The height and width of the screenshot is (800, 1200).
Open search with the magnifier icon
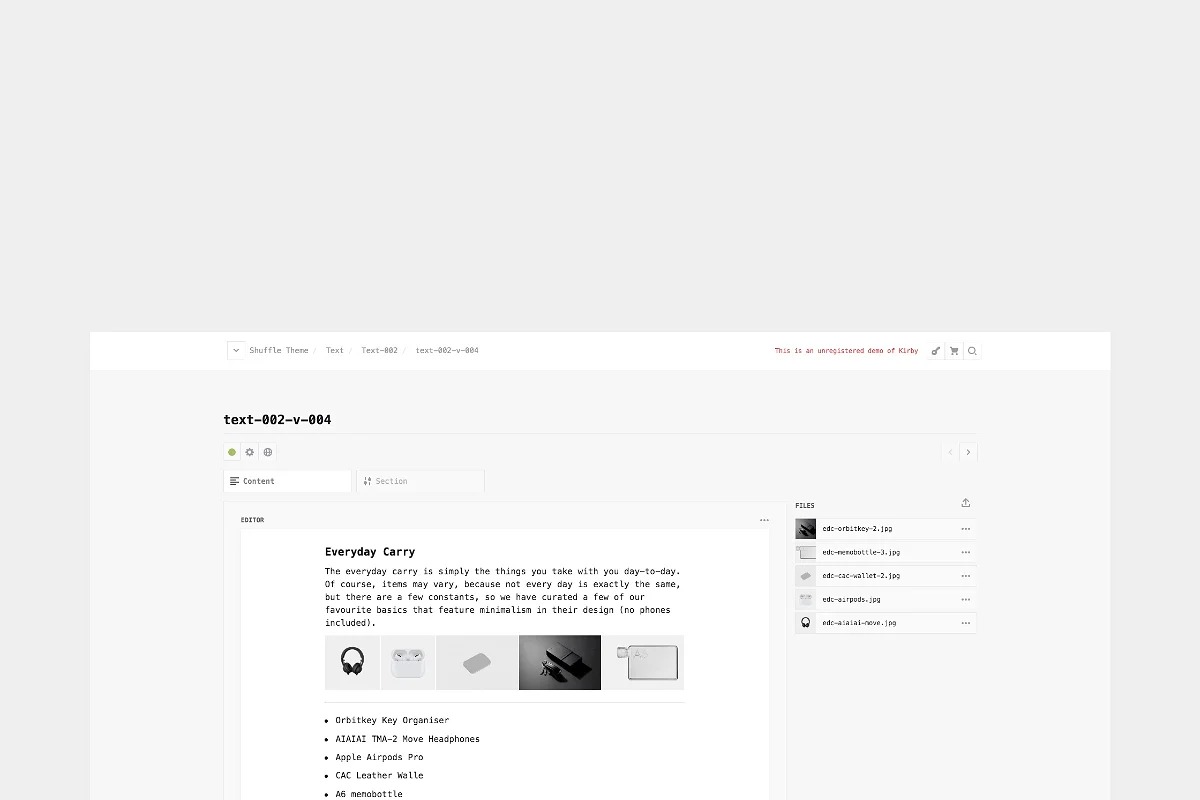[972, 351]
